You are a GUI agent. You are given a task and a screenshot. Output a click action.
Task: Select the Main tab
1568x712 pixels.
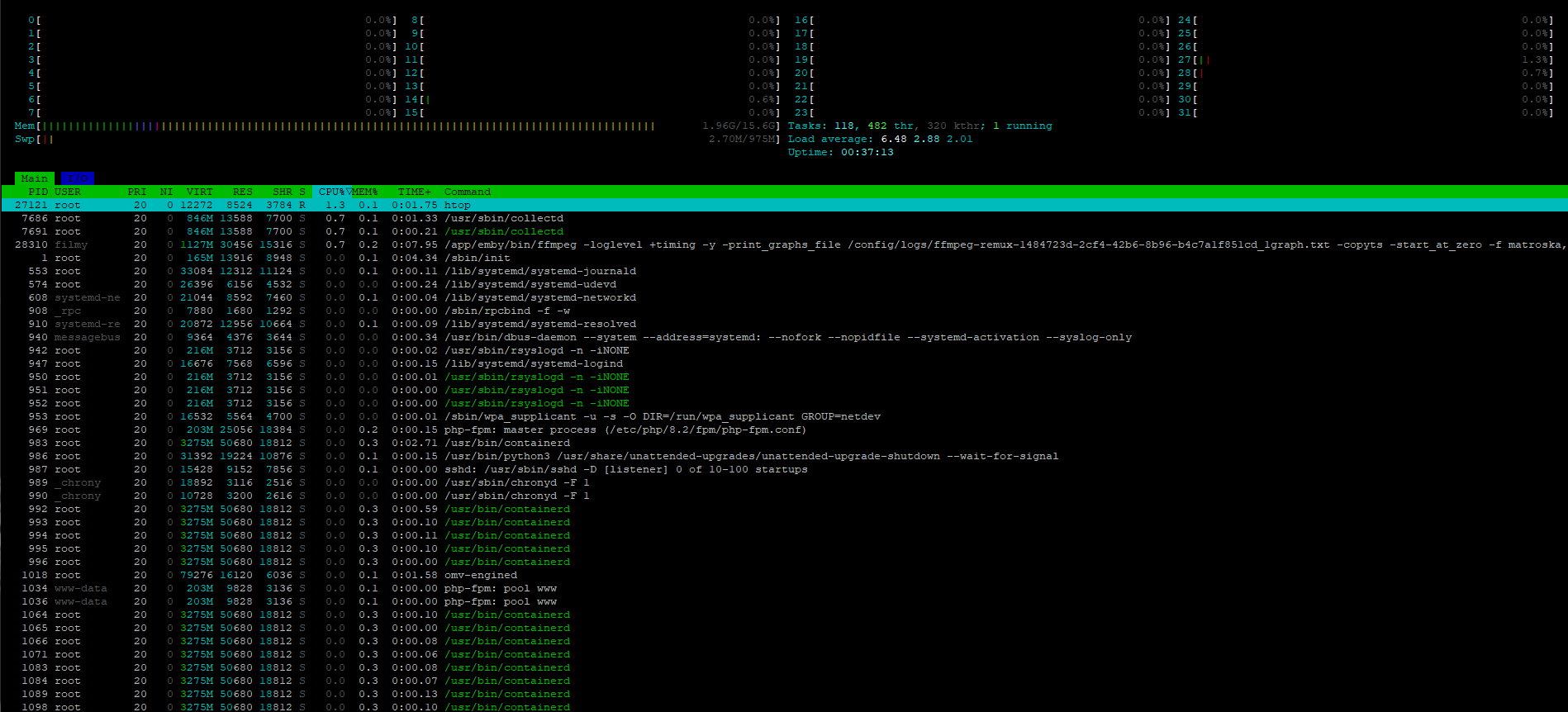34,178
